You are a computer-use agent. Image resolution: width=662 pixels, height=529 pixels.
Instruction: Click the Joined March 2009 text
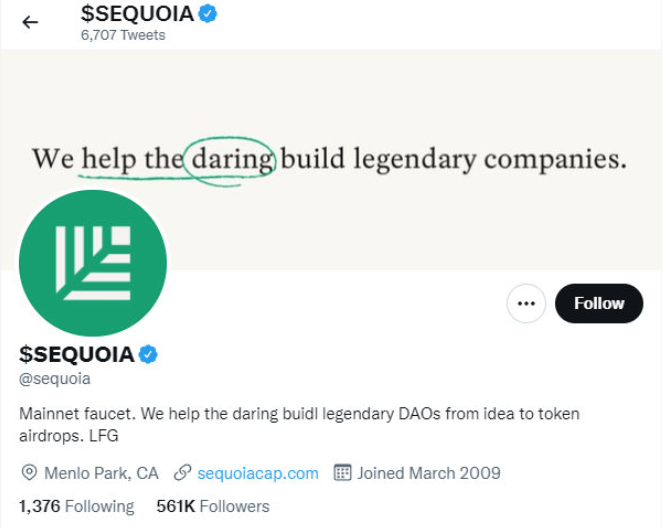click(x=429, y=473)
